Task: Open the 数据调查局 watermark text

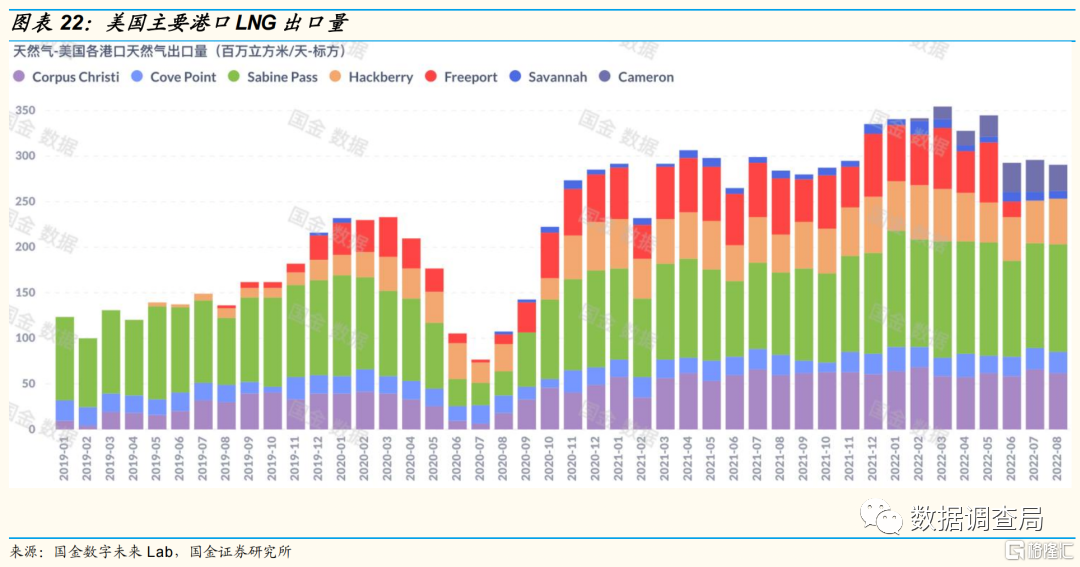Action: coord(975,518)
